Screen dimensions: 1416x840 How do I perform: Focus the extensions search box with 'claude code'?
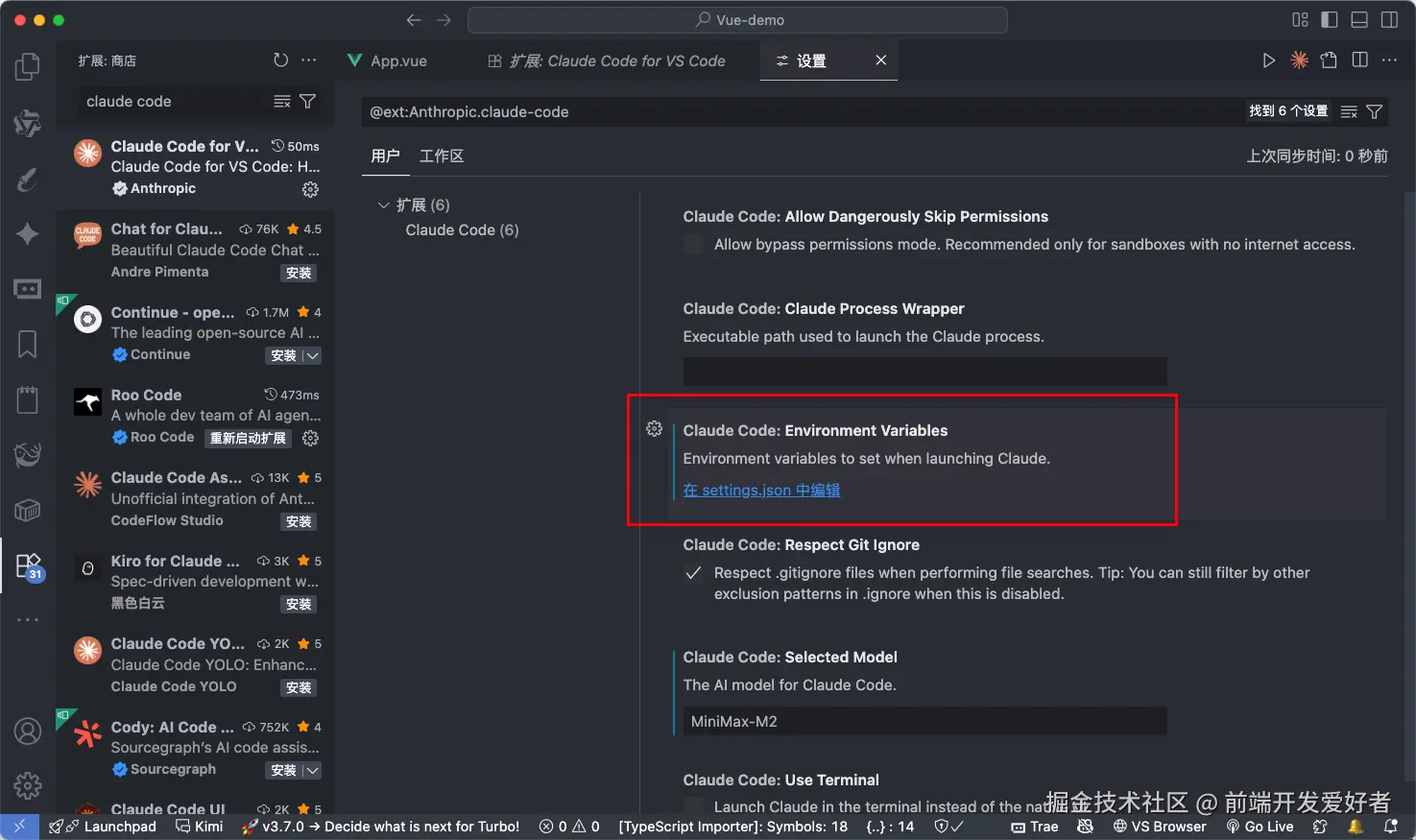pos(173,102)
